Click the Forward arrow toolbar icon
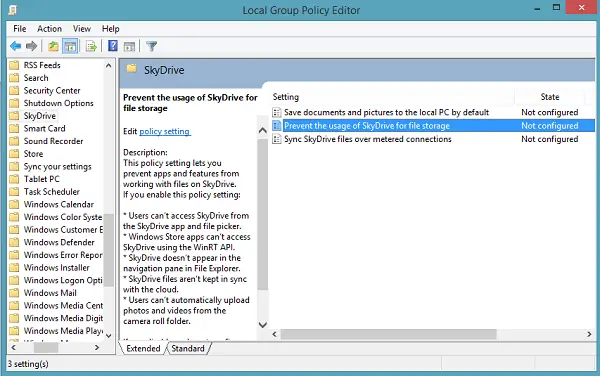This screenshot has height=376, width=600. click(31, 46)
